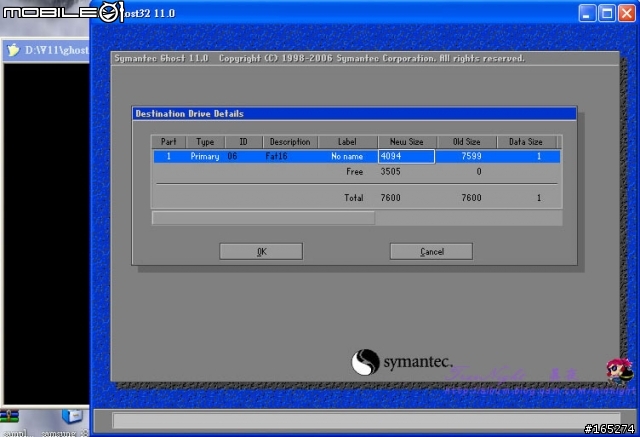
Task: Click the Destination Drive Details title bar
Action: (354, 114)
